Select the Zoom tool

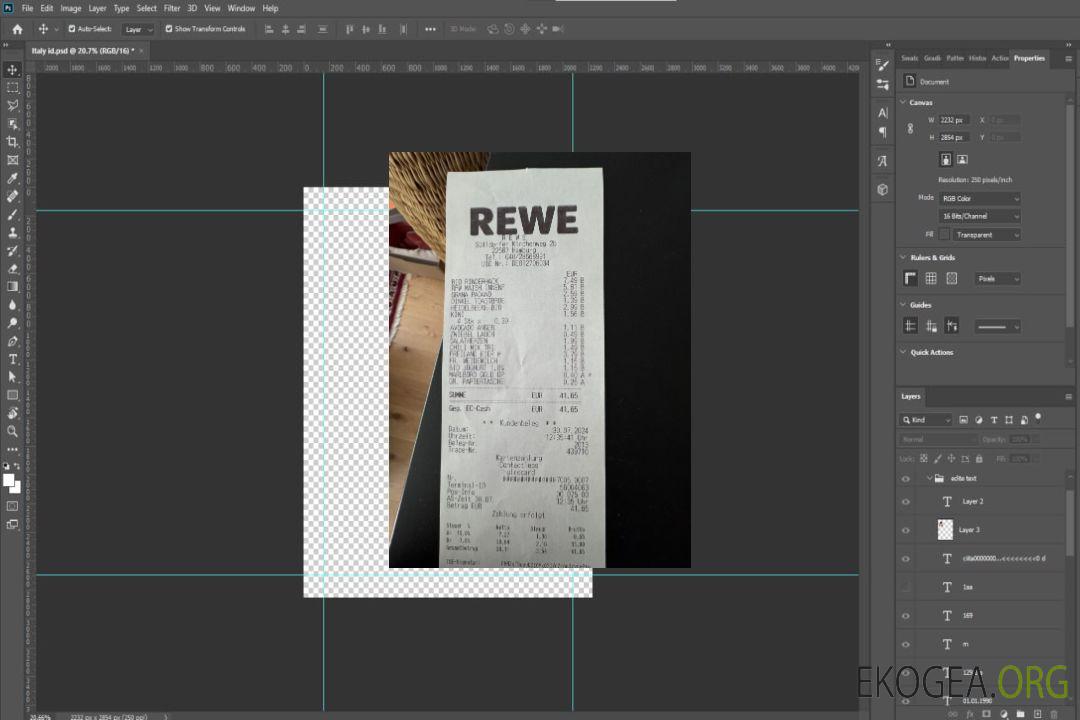12,431
